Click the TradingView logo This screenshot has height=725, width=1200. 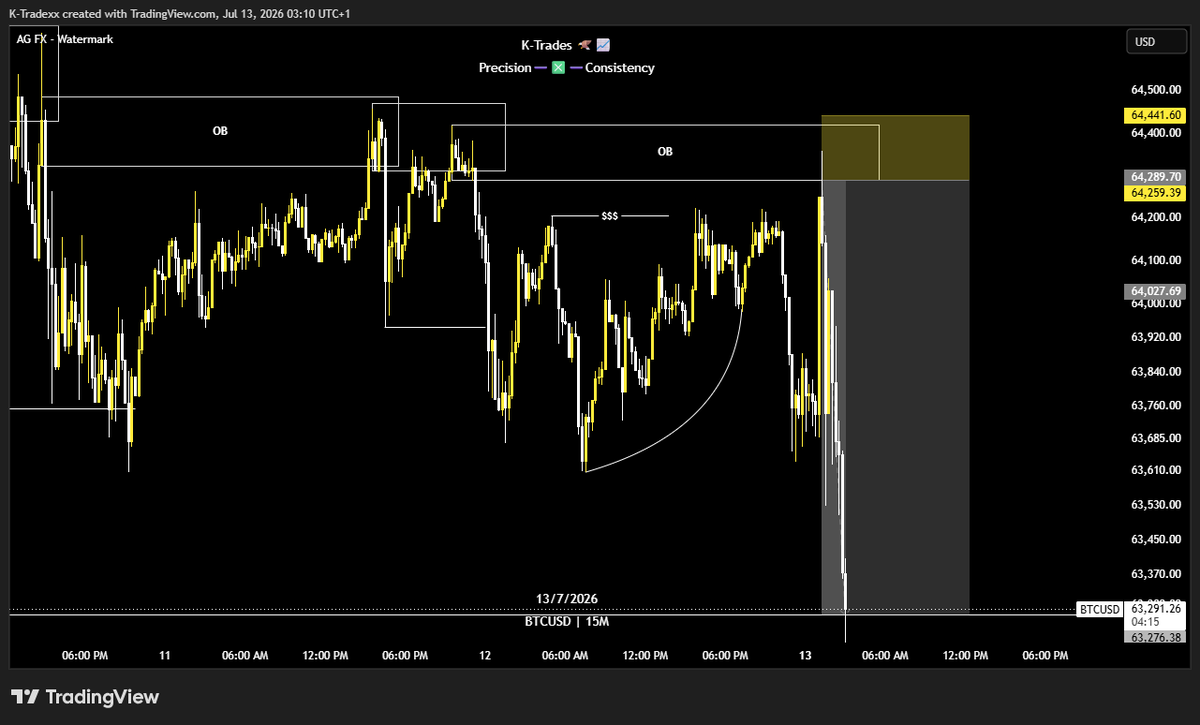[85, 697]
